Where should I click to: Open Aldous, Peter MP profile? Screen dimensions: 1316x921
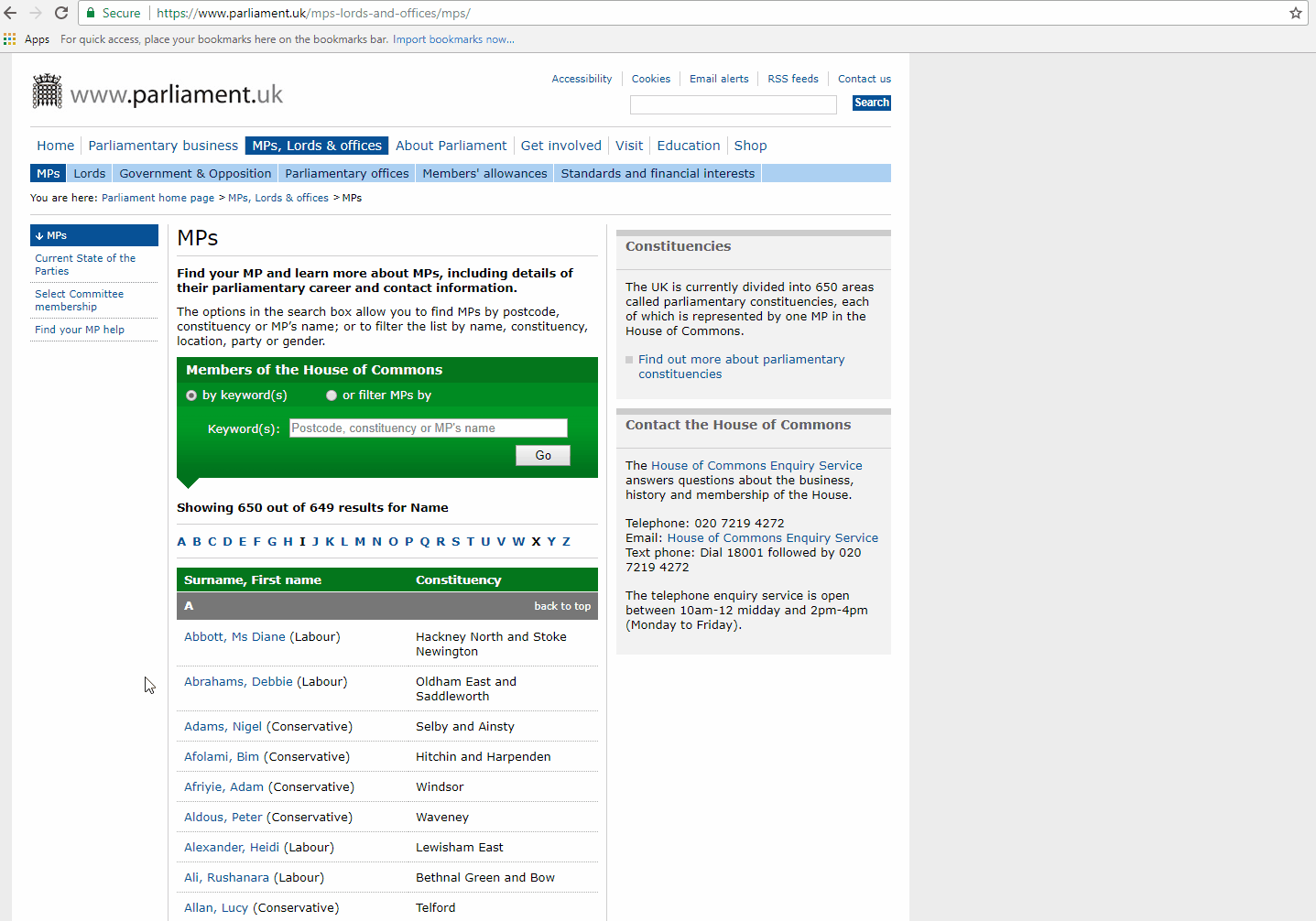coord(223,818)
